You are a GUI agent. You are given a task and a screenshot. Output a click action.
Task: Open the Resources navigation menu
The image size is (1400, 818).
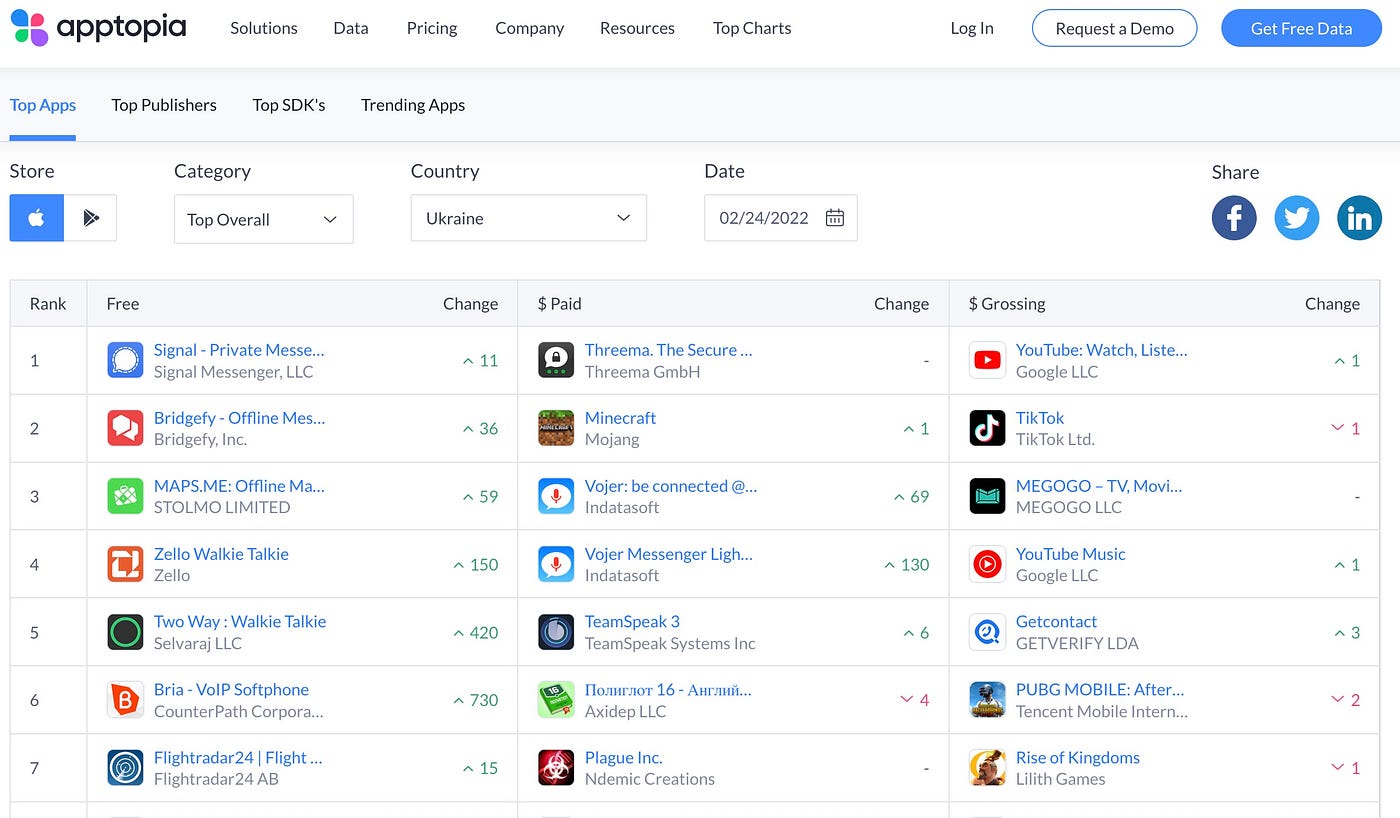tap(637, 28)
